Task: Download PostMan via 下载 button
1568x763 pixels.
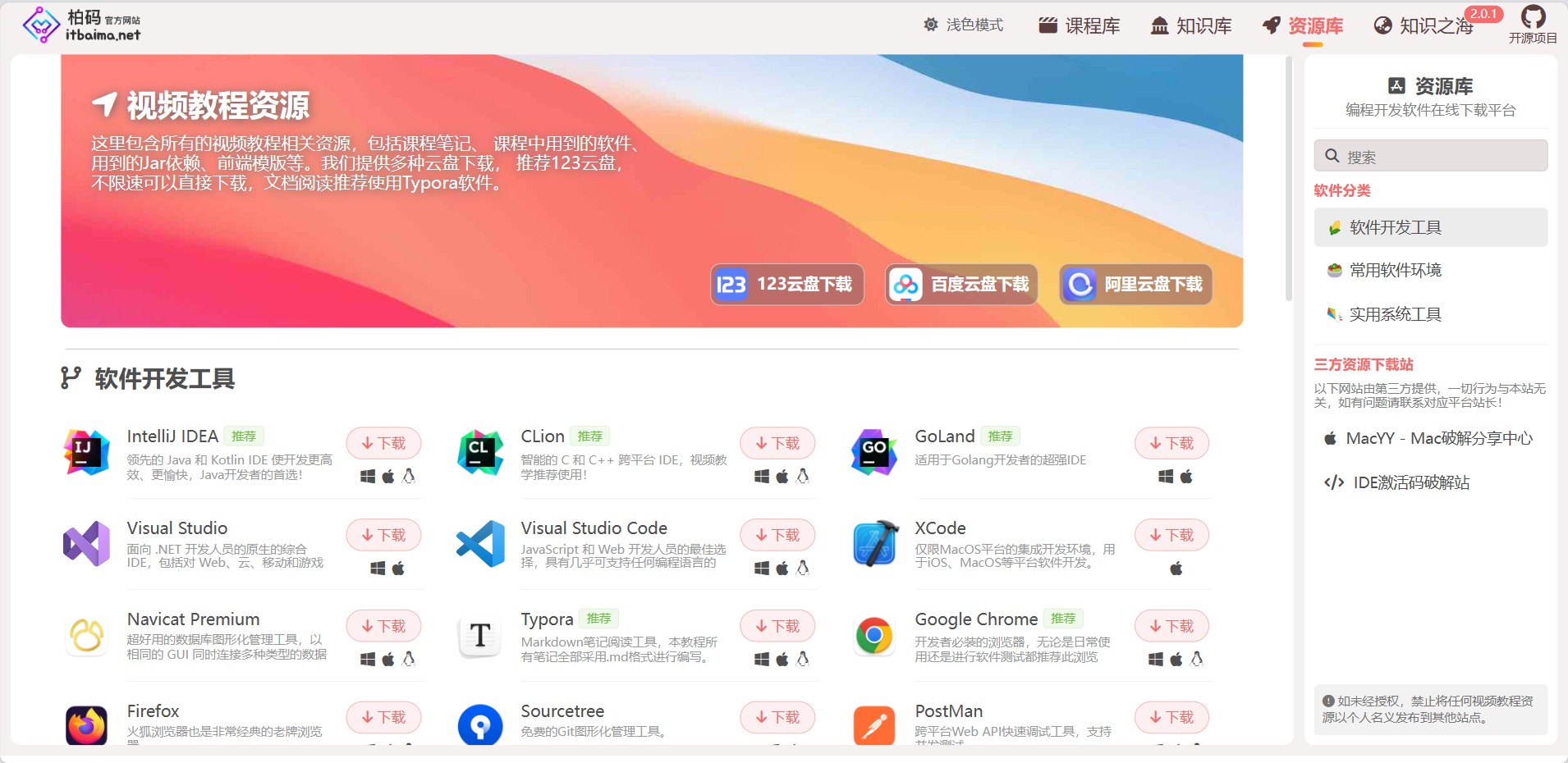Action: point(1172,717)
